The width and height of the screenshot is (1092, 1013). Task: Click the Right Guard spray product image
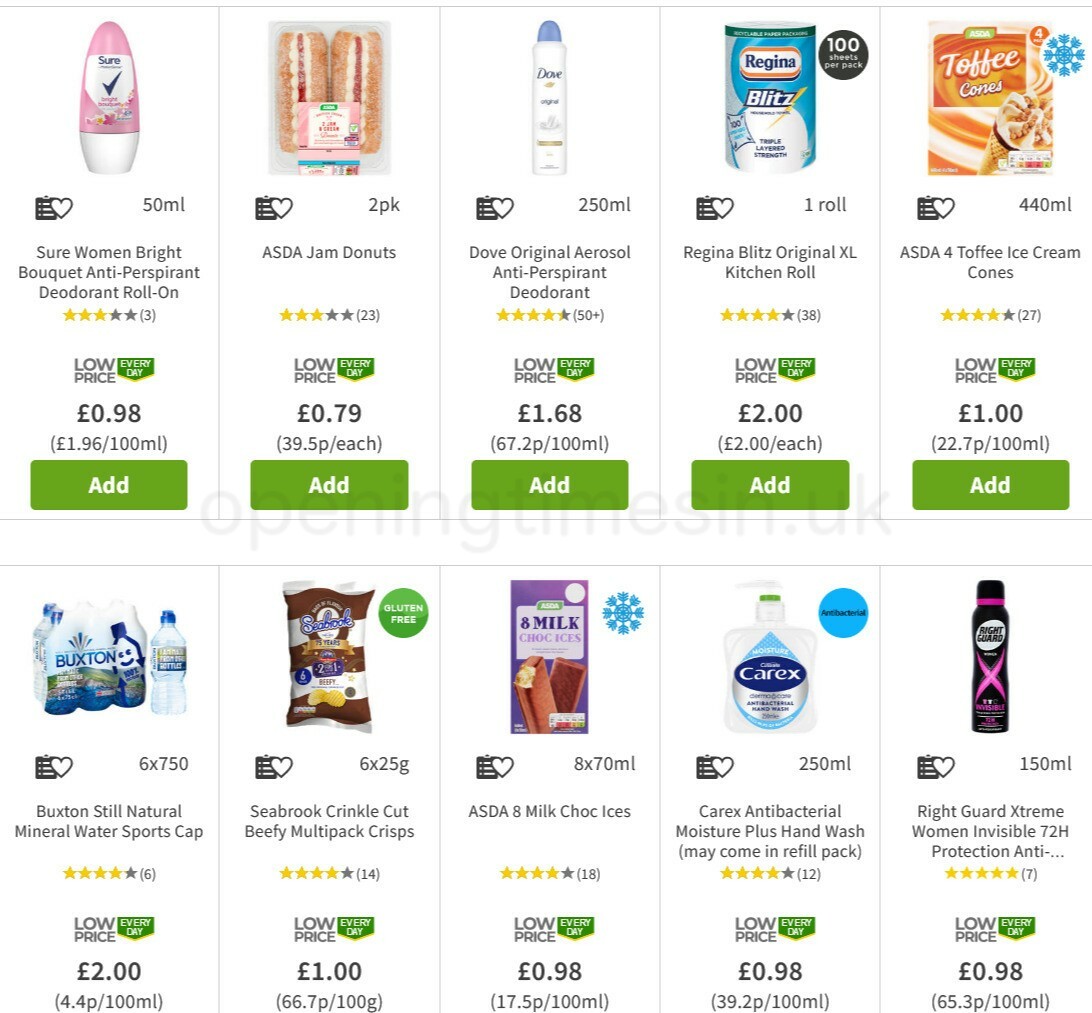click(990, 660)
